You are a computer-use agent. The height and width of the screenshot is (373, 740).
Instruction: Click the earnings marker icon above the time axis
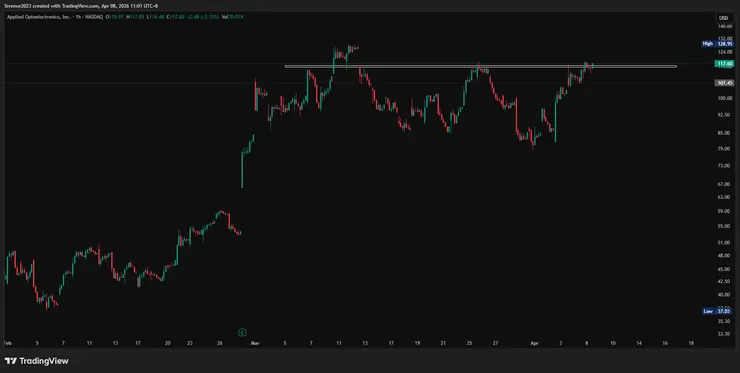point(242,332)
